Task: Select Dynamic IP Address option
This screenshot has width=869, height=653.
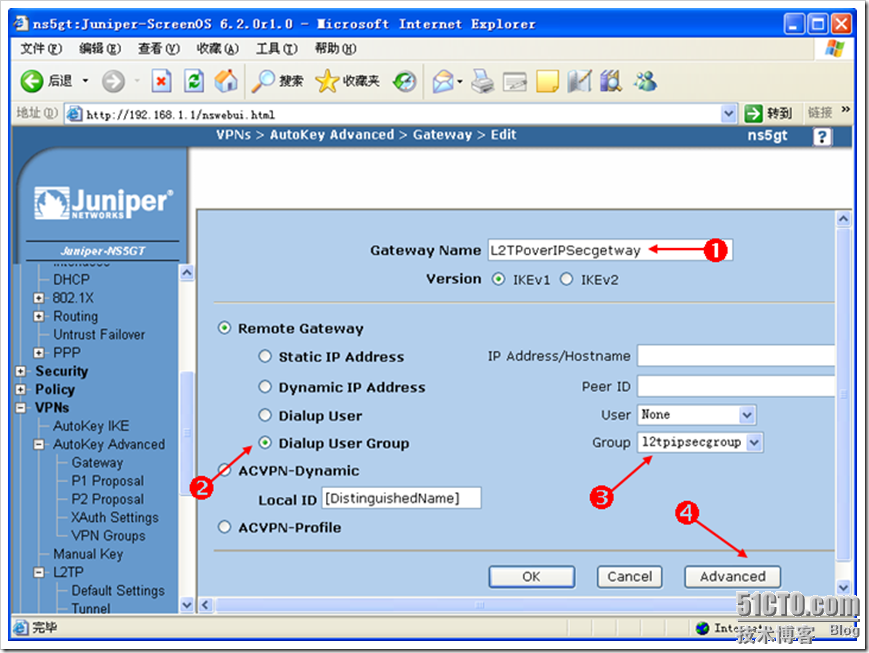Action: 265,386
